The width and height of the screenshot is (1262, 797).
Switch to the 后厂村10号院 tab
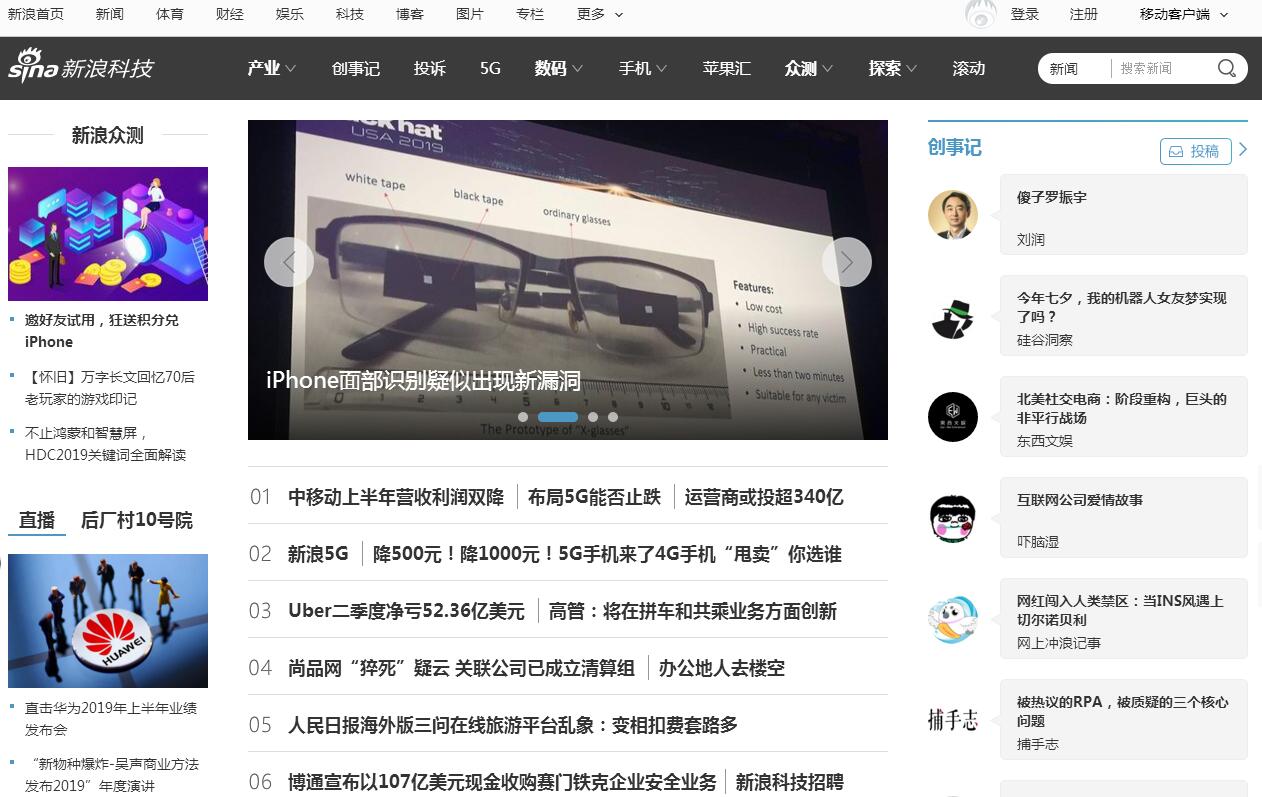coord(137,520)
